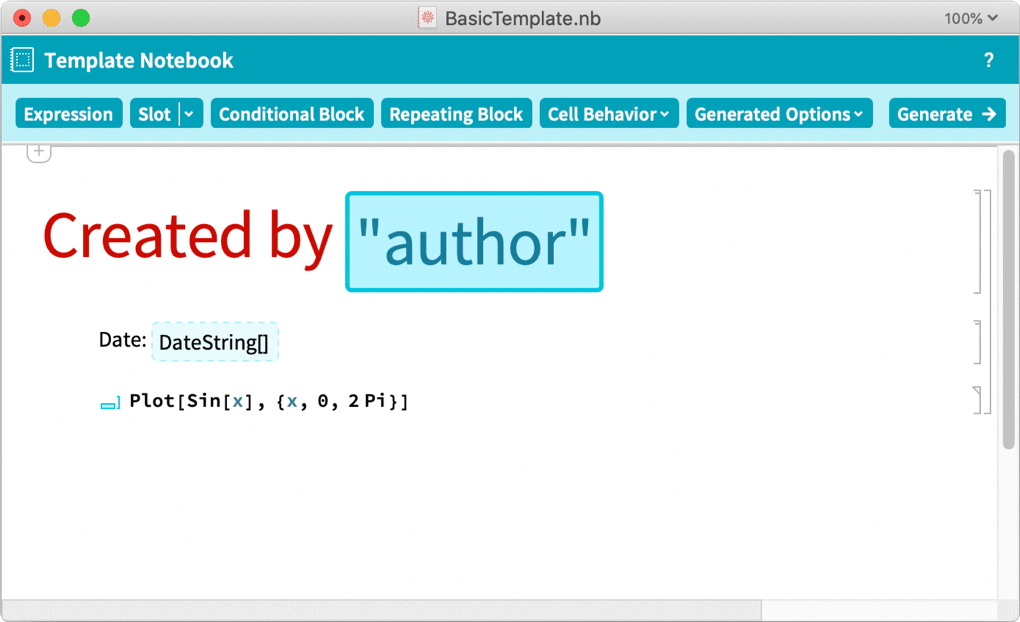
Task: Click the Slot button
Action: click(154, 114)
